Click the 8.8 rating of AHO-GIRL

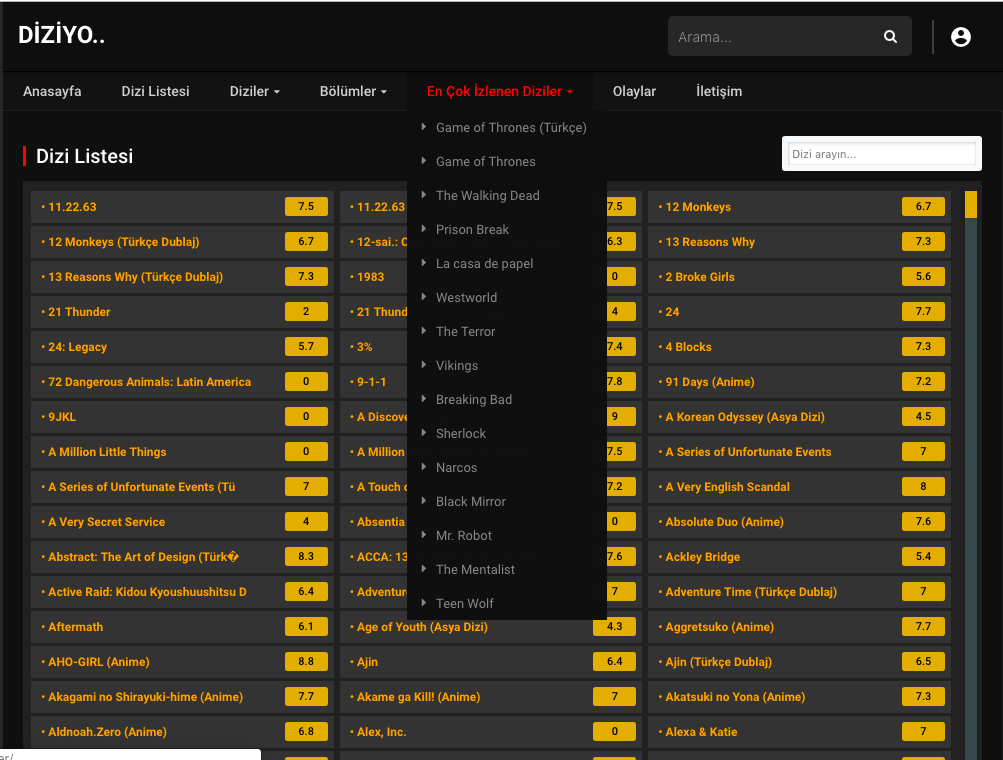306,661
